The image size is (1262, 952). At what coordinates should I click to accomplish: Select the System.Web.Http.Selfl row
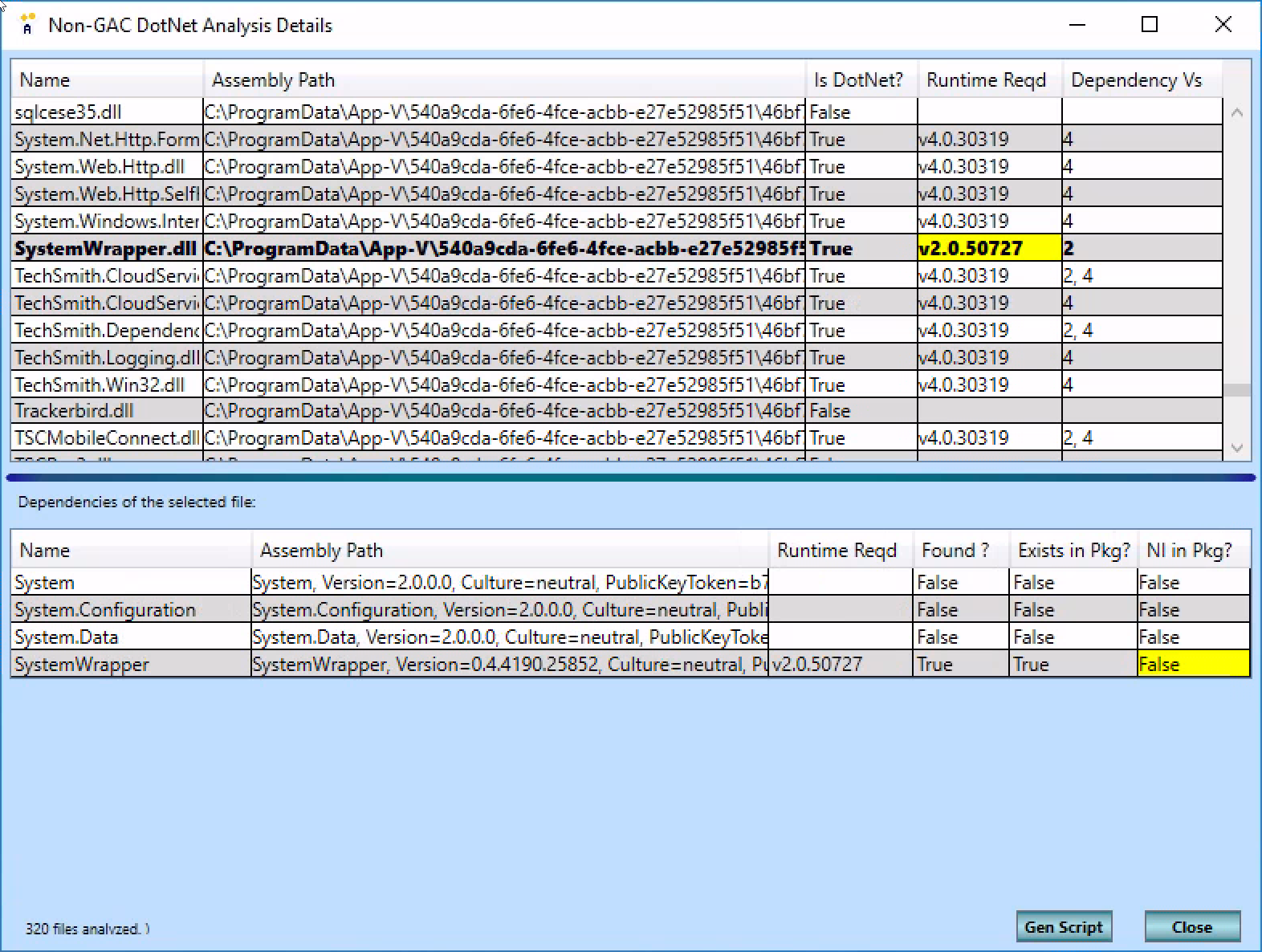(x=617, y=194)
